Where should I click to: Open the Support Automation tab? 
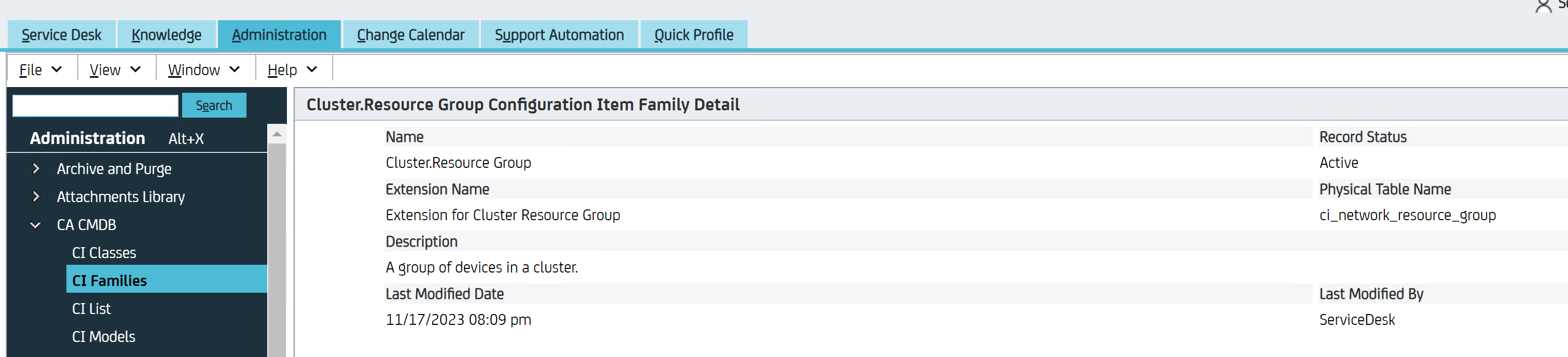point(559,35)
